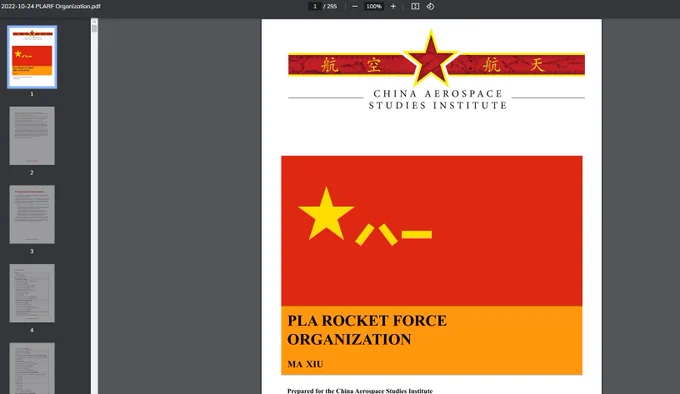Open the partially visible page 5 thumbnail

tap(32, 368)
